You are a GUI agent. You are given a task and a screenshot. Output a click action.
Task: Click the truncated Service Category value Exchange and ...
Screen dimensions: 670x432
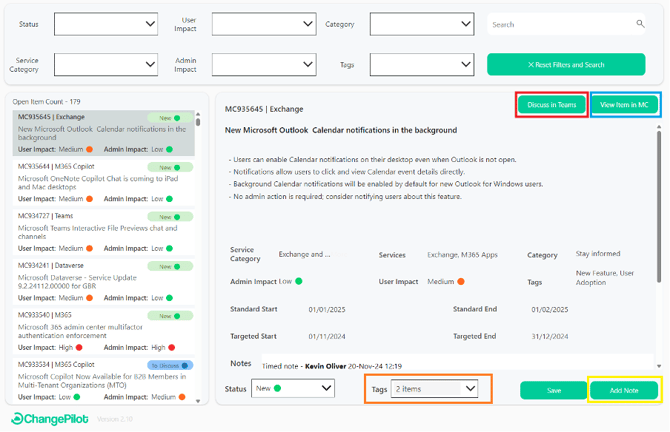point(304,254)
